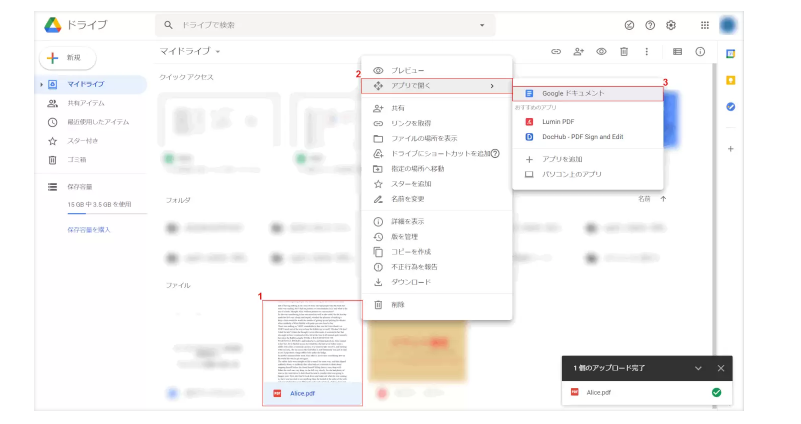Open Google Tasks from the side panel

[x=731, y=107]
